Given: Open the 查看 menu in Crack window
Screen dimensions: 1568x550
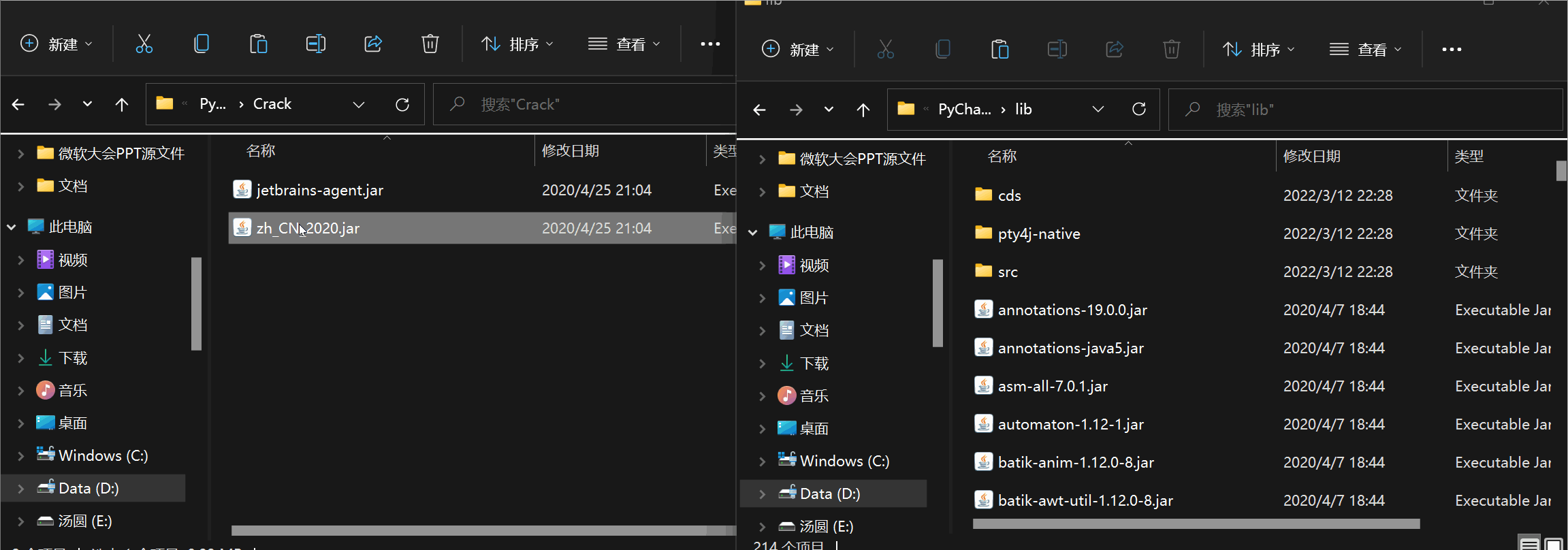Looking at the screenshot, I should pyautogui.click(x=624, y=44).
